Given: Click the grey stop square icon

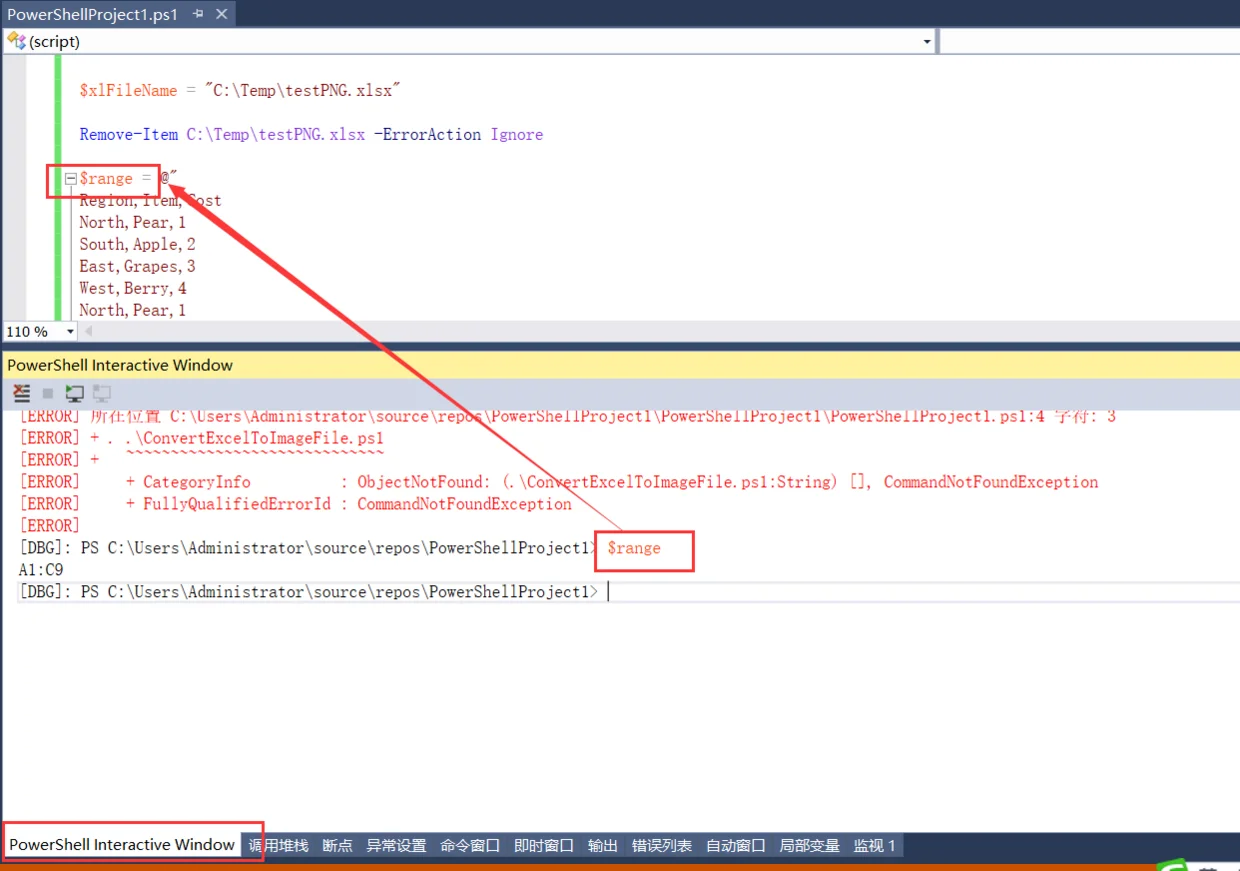Looking at the screenshot, I should [48, 394].
